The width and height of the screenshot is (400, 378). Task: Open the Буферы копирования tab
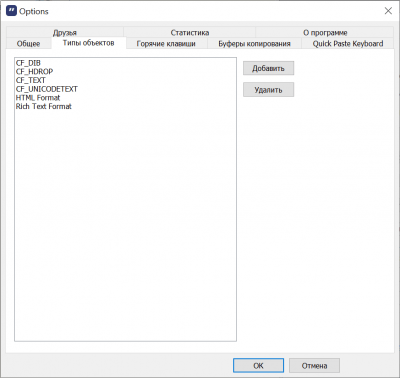pos(254,43)
